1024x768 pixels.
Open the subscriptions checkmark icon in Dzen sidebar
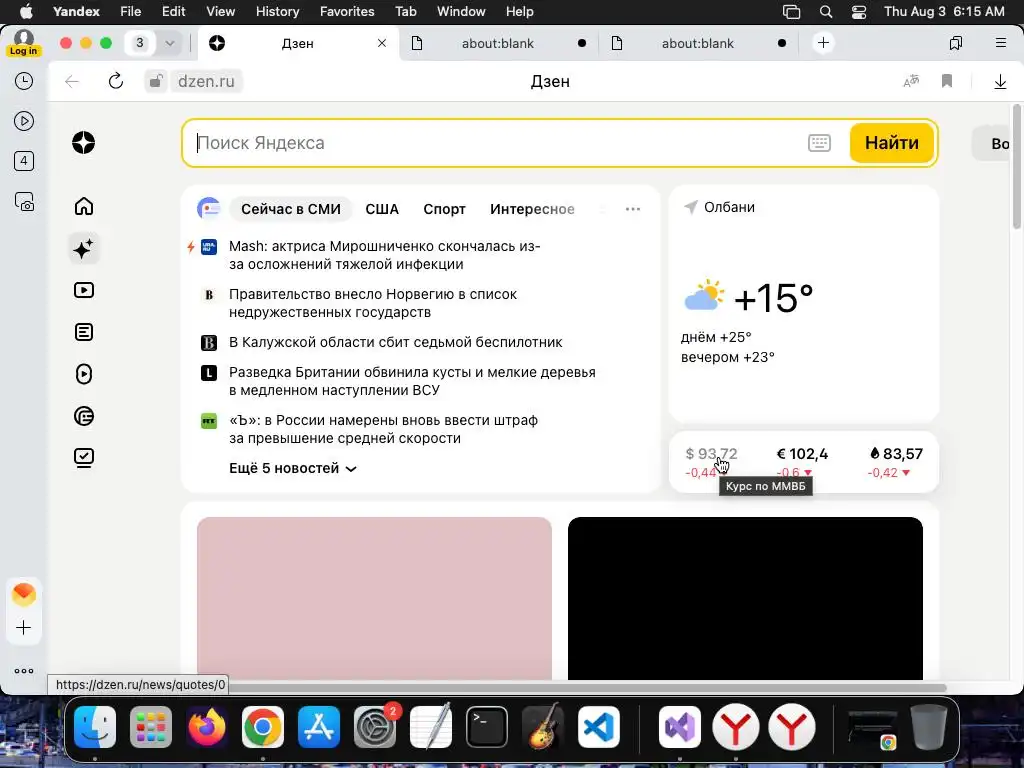coord(84,457)
